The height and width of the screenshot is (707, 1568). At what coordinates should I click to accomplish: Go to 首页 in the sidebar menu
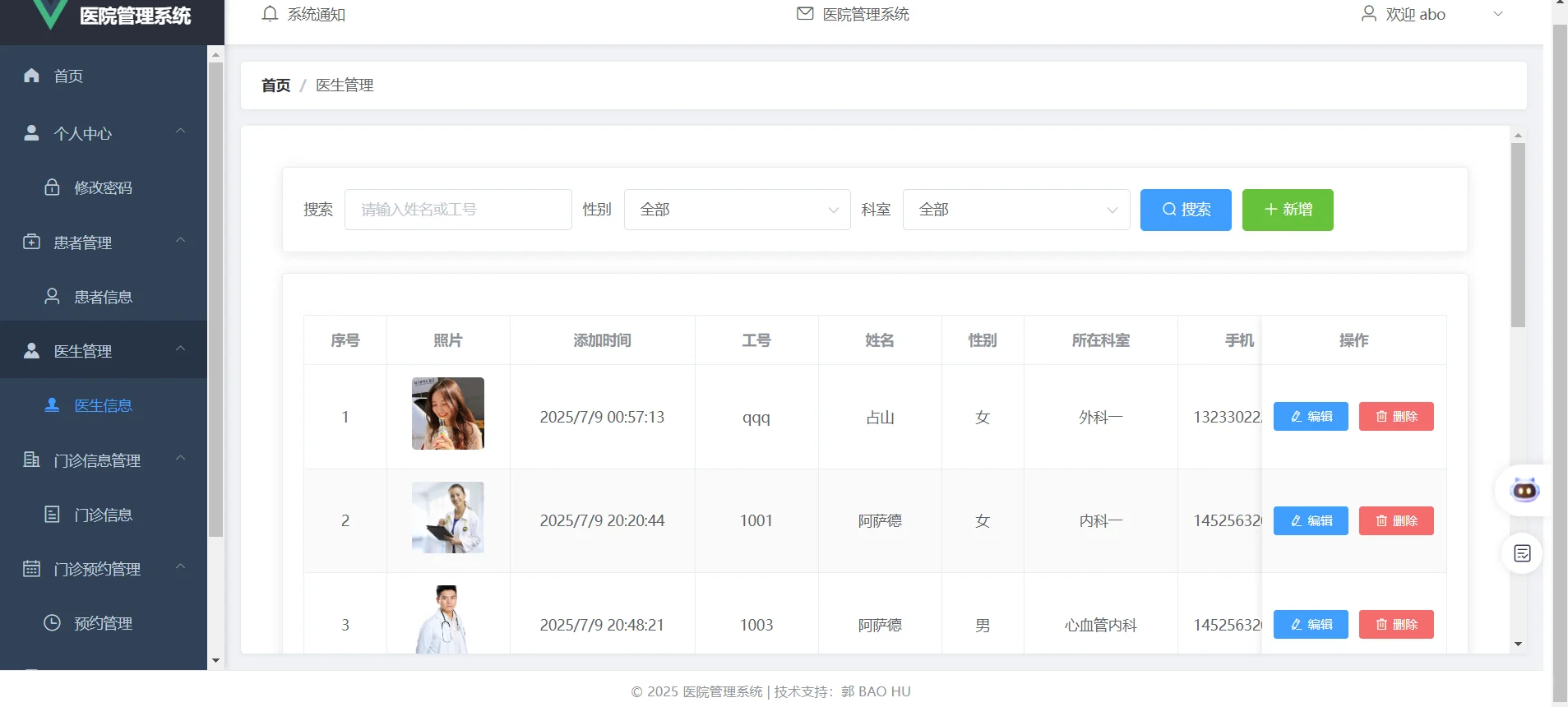[104, 76]
